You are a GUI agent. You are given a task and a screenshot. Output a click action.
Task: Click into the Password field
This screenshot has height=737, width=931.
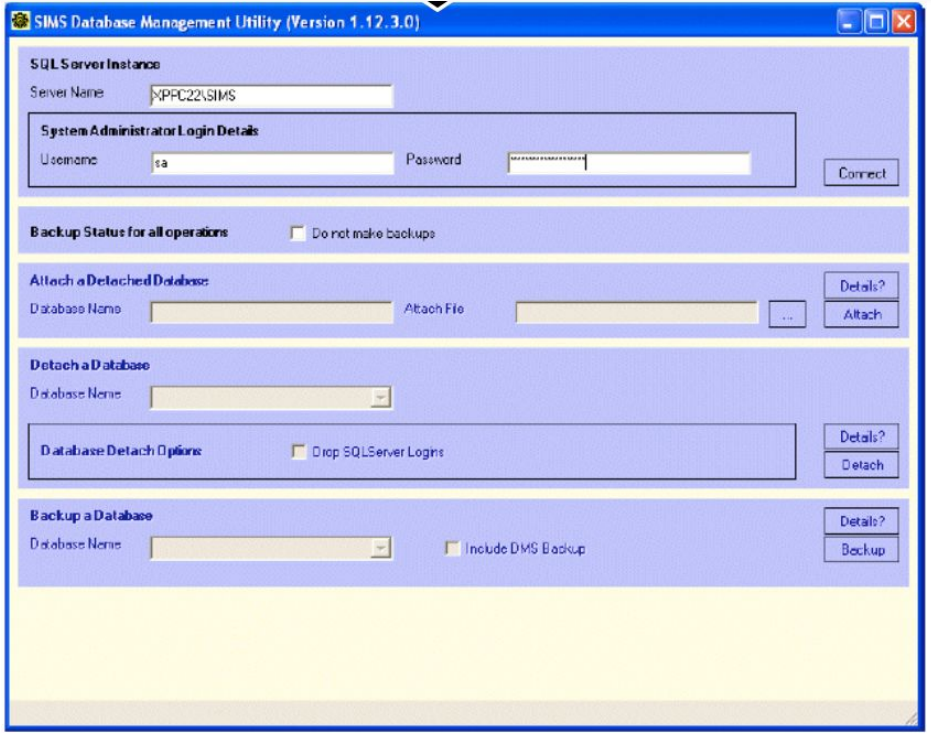pos(628,163)
